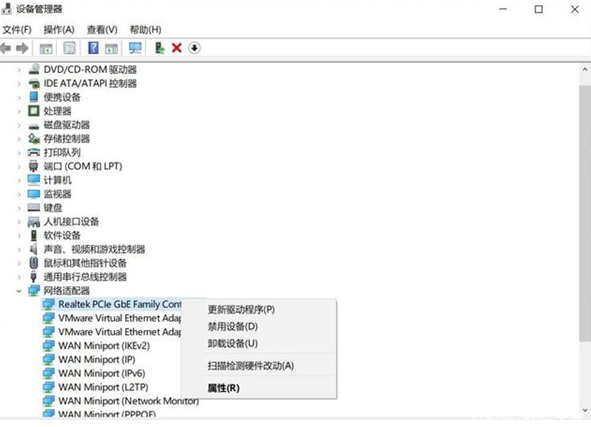Open the 文件(F) menu

tap(17, 29)
